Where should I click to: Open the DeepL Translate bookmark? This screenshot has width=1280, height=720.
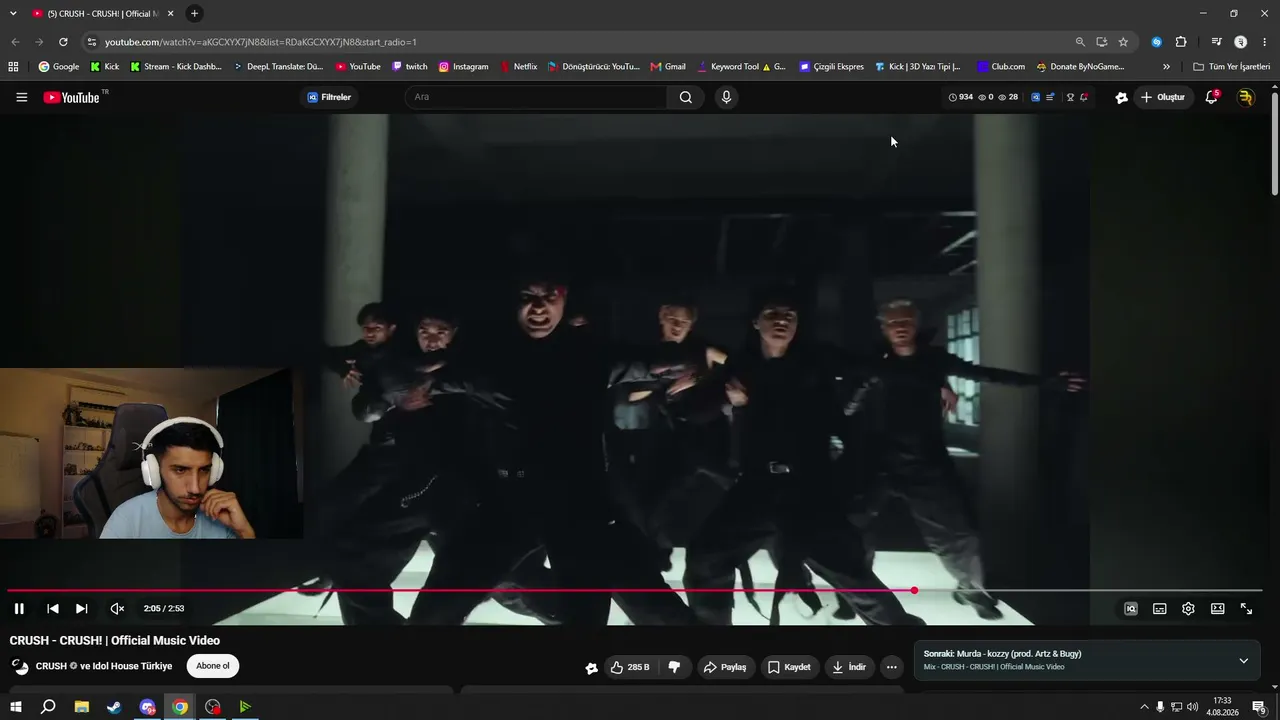click(278, 67)
